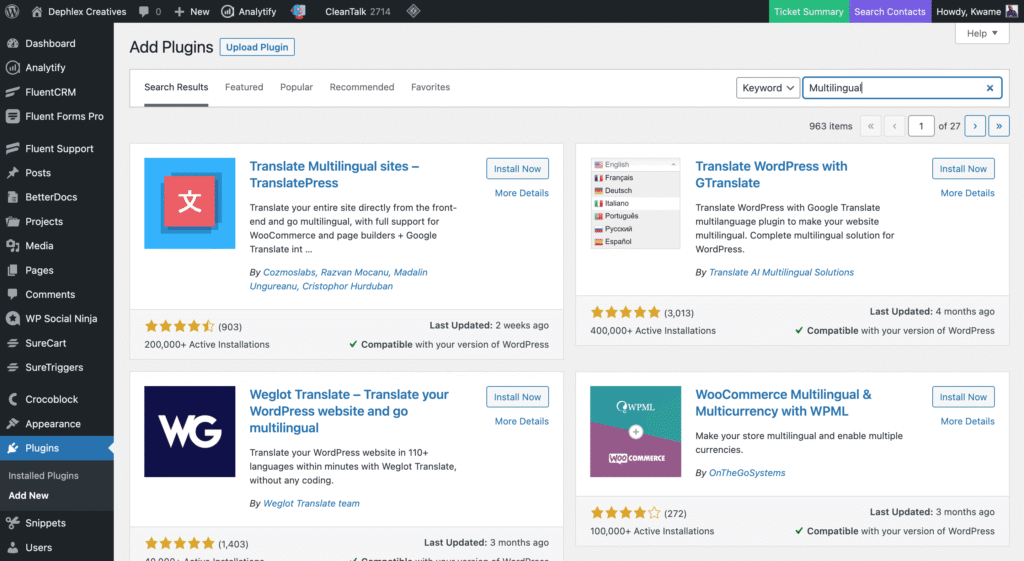Screen dimensions: 1024x561
Task: Switch to the Recommended tab
Action: (x=362, y=88)
